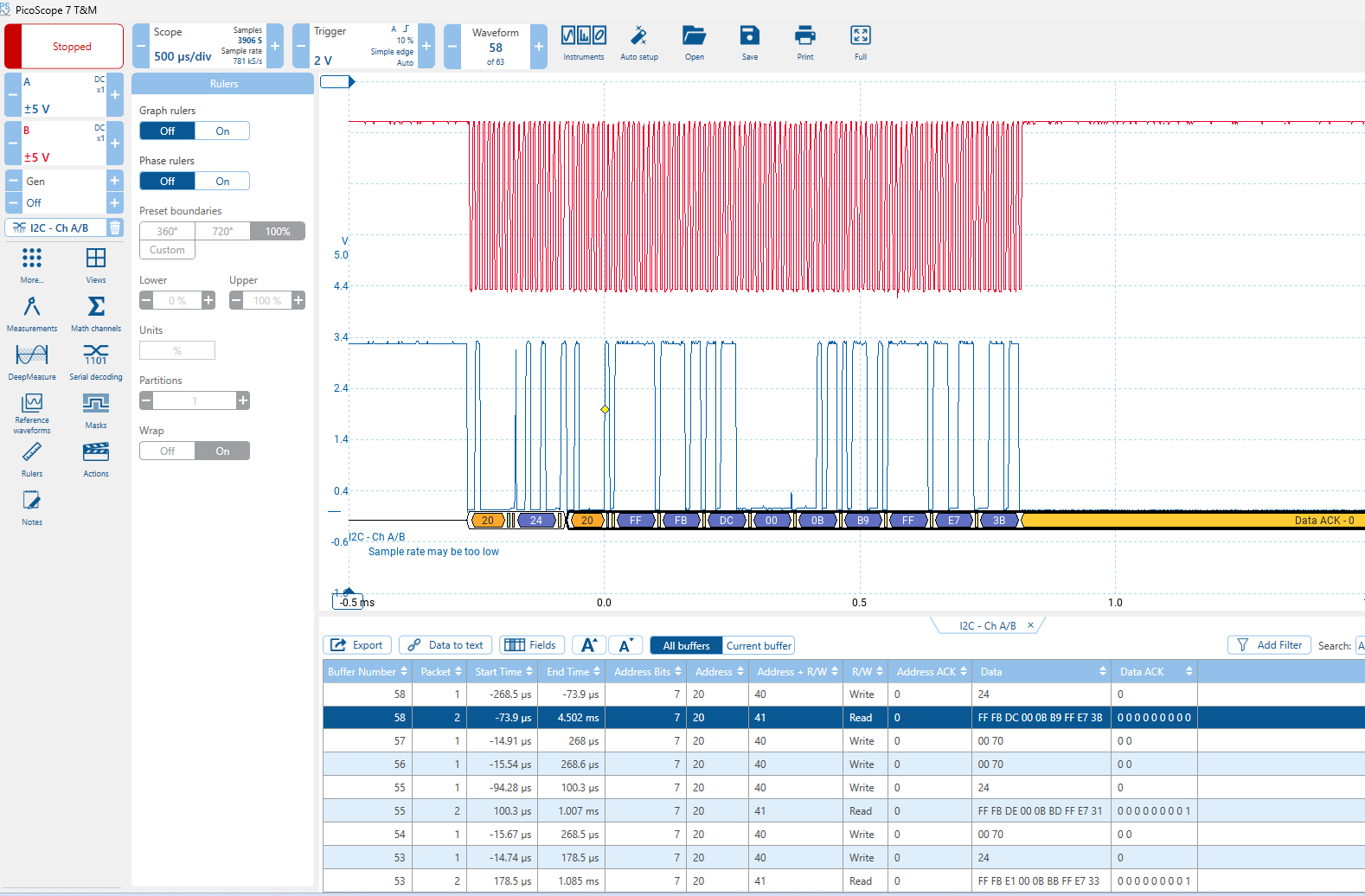Click the Export button

click(357, 645)
